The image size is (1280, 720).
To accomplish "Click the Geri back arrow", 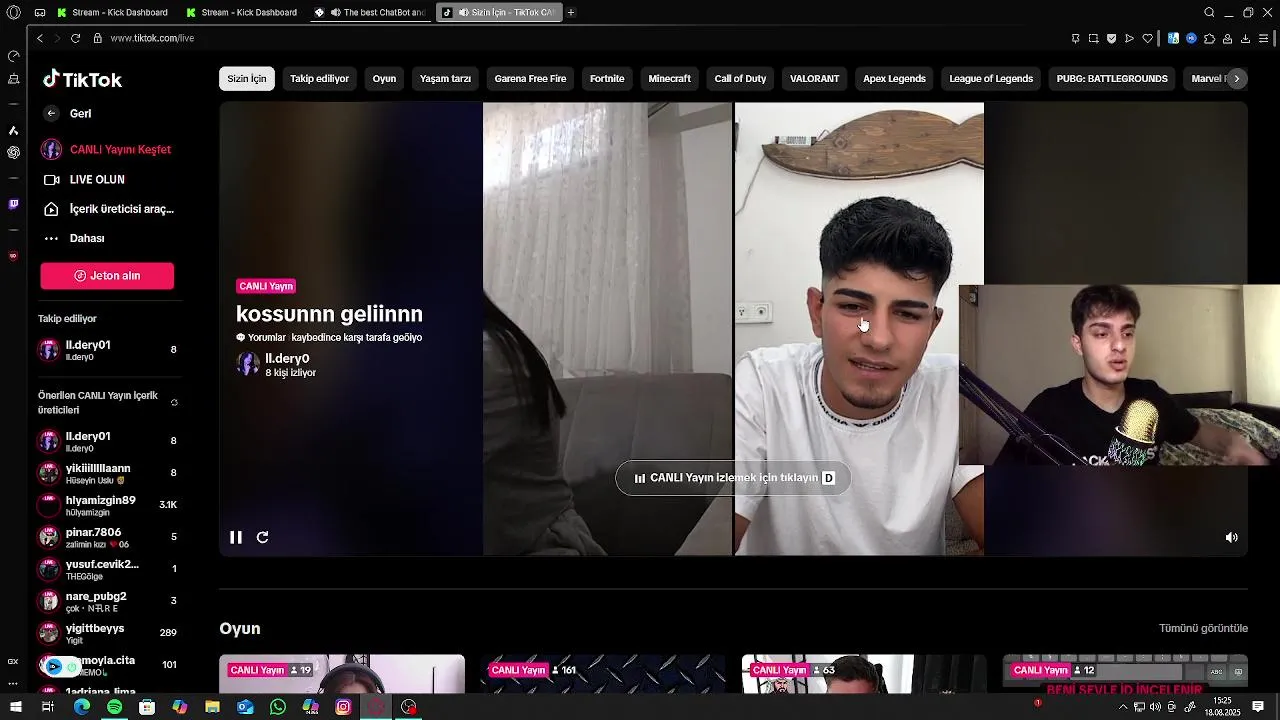I will click(51, 113).
